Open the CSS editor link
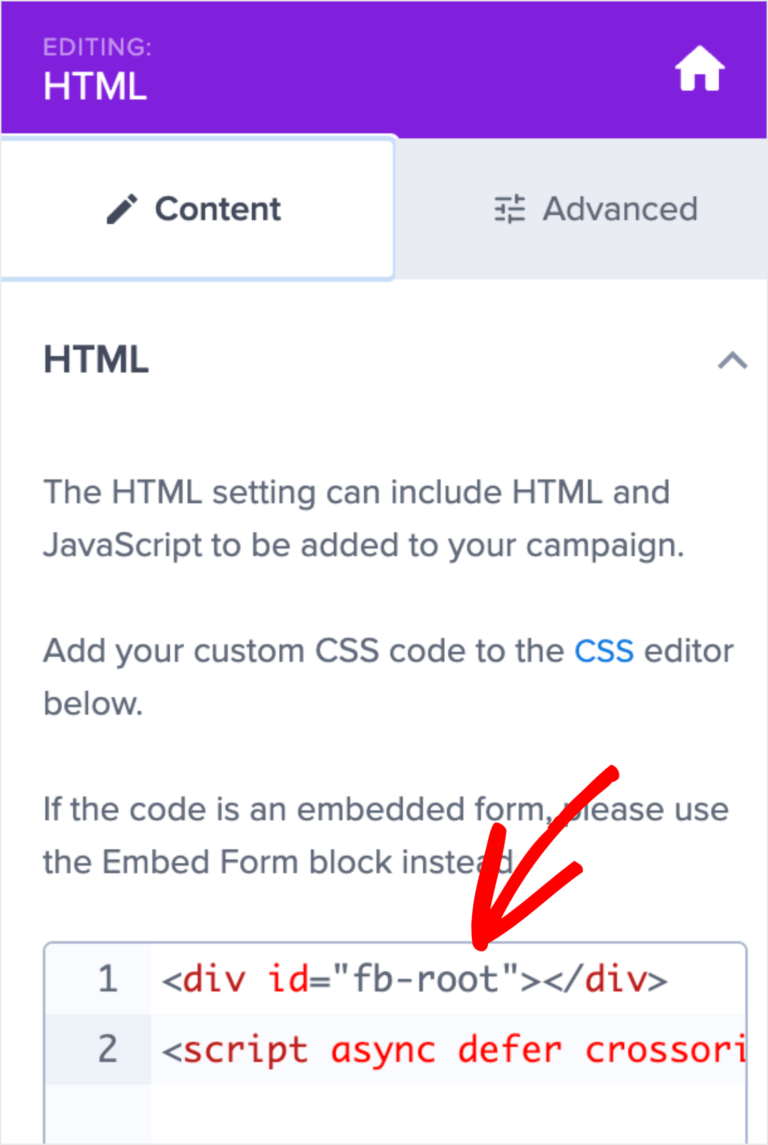Viewport: 768px width, 1145px height. tap(604, 650)
